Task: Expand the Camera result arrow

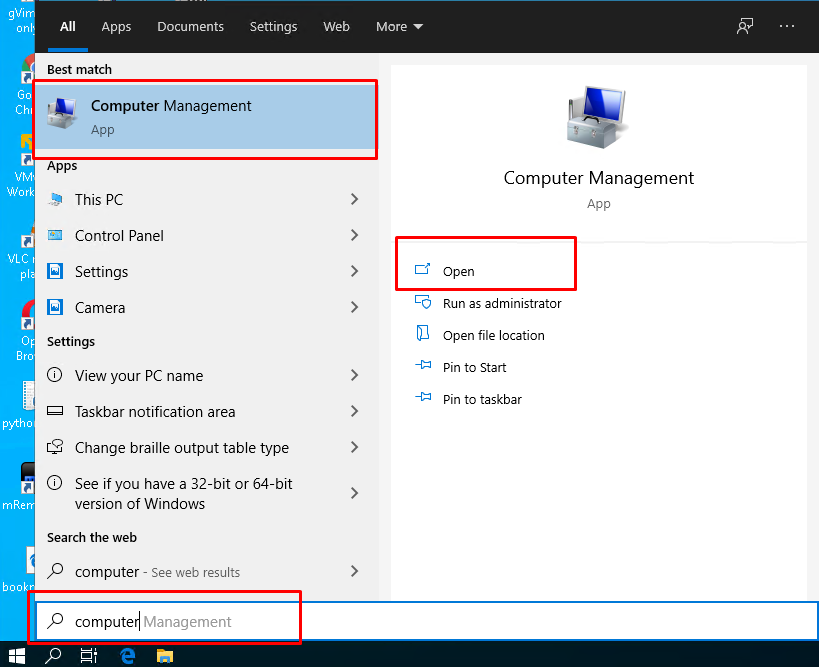Action: pyautogui.click(x=355, y=307)
